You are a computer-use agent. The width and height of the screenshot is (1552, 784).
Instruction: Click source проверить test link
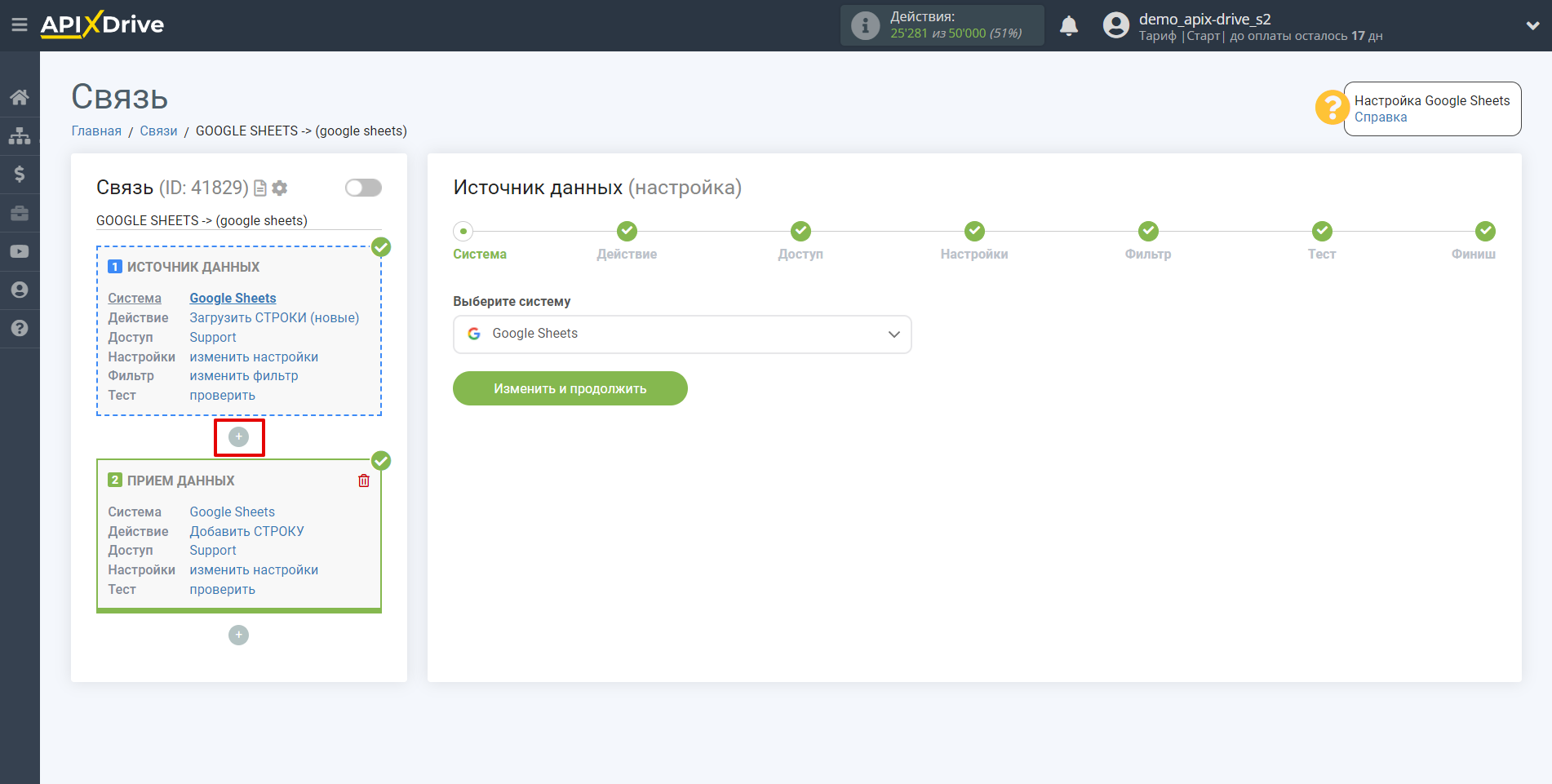tap(222, 396)
